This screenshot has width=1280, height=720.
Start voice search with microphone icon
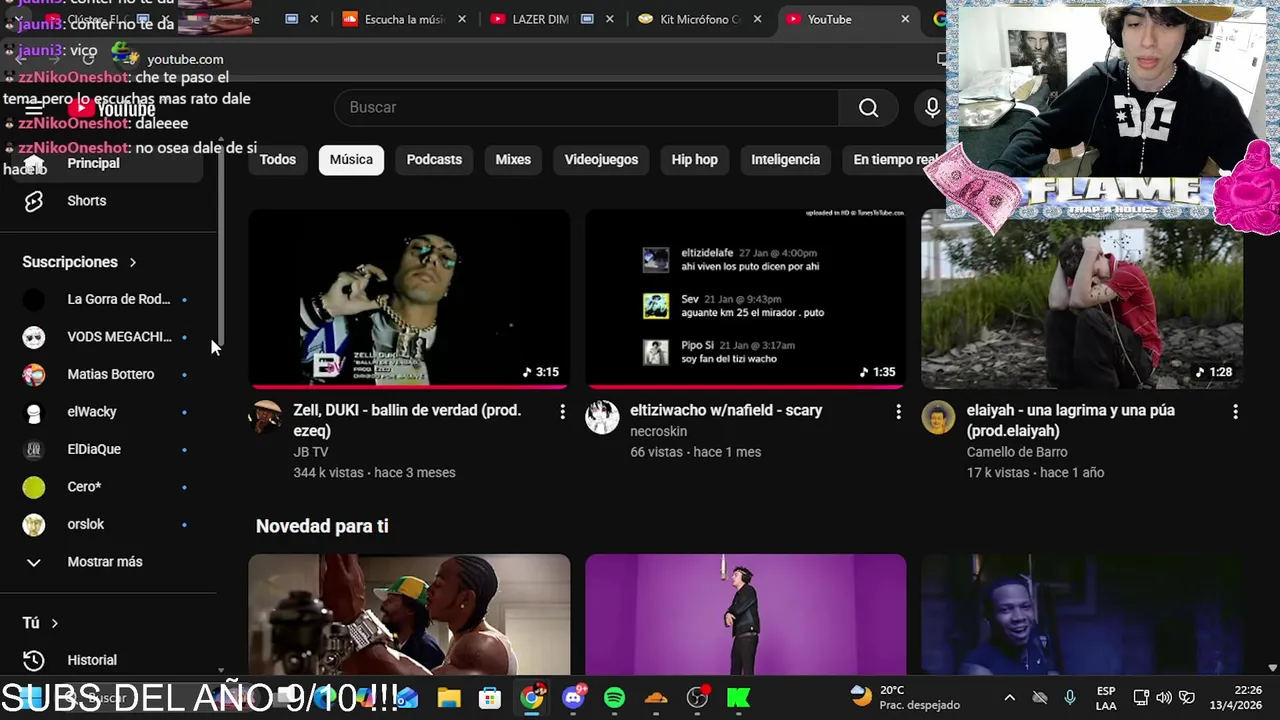tap(932, 108)
